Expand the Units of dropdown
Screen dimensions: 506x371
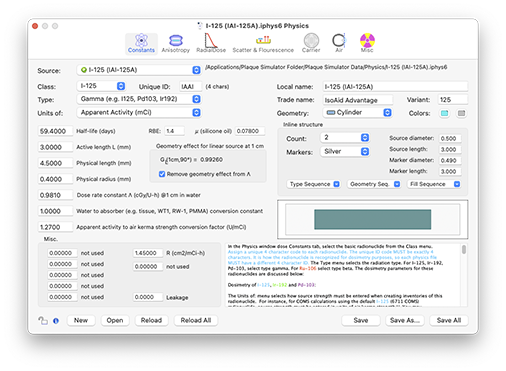[139, 113]
